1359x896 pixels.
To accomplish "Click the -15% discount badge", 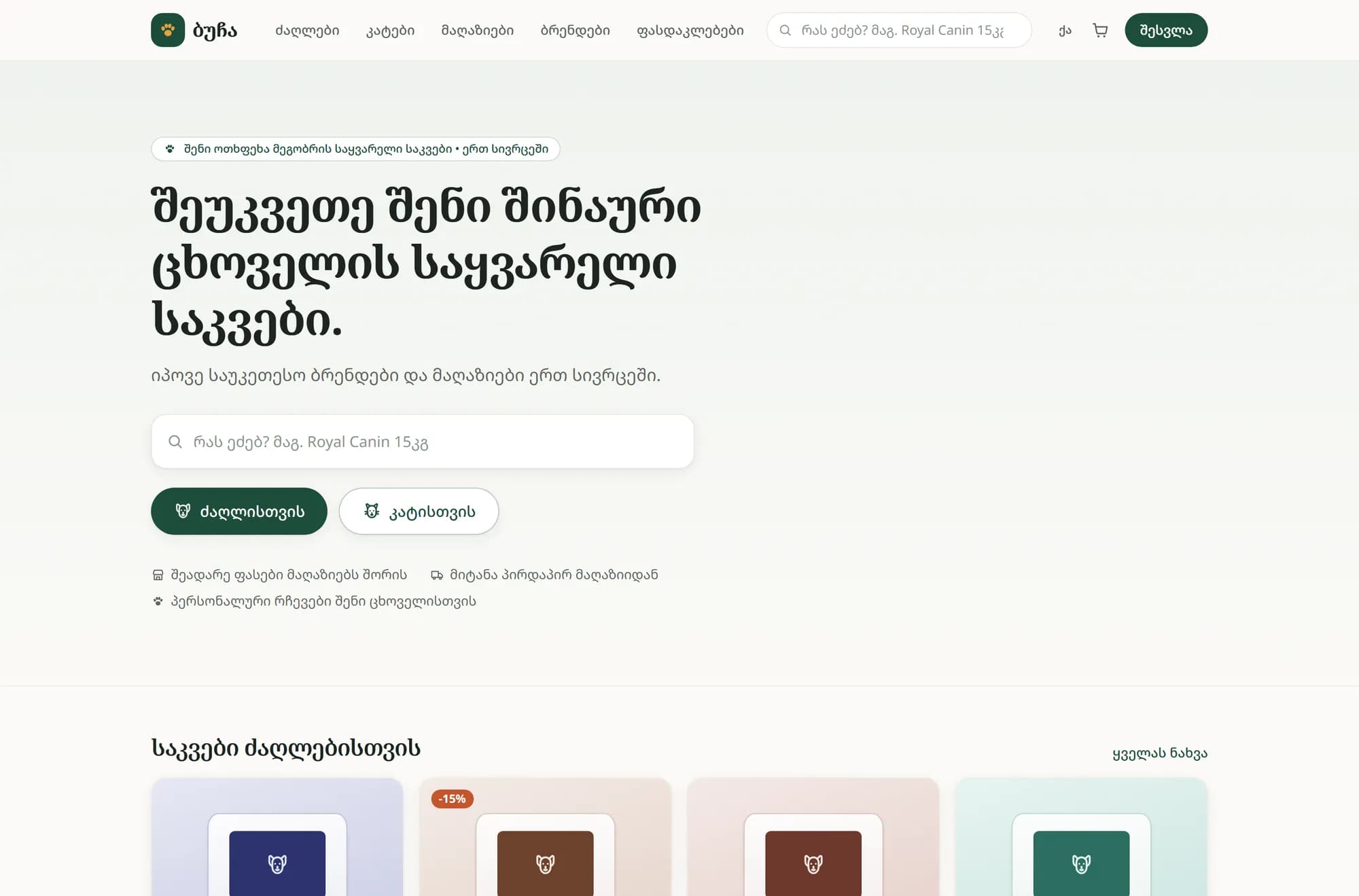I will (x=453, y=799).
